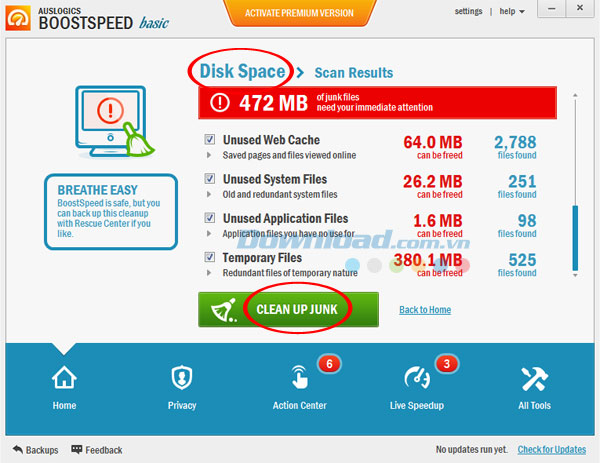
Task: Uncheck the Unused Web Cache checkbox
Action: point(210,139)
